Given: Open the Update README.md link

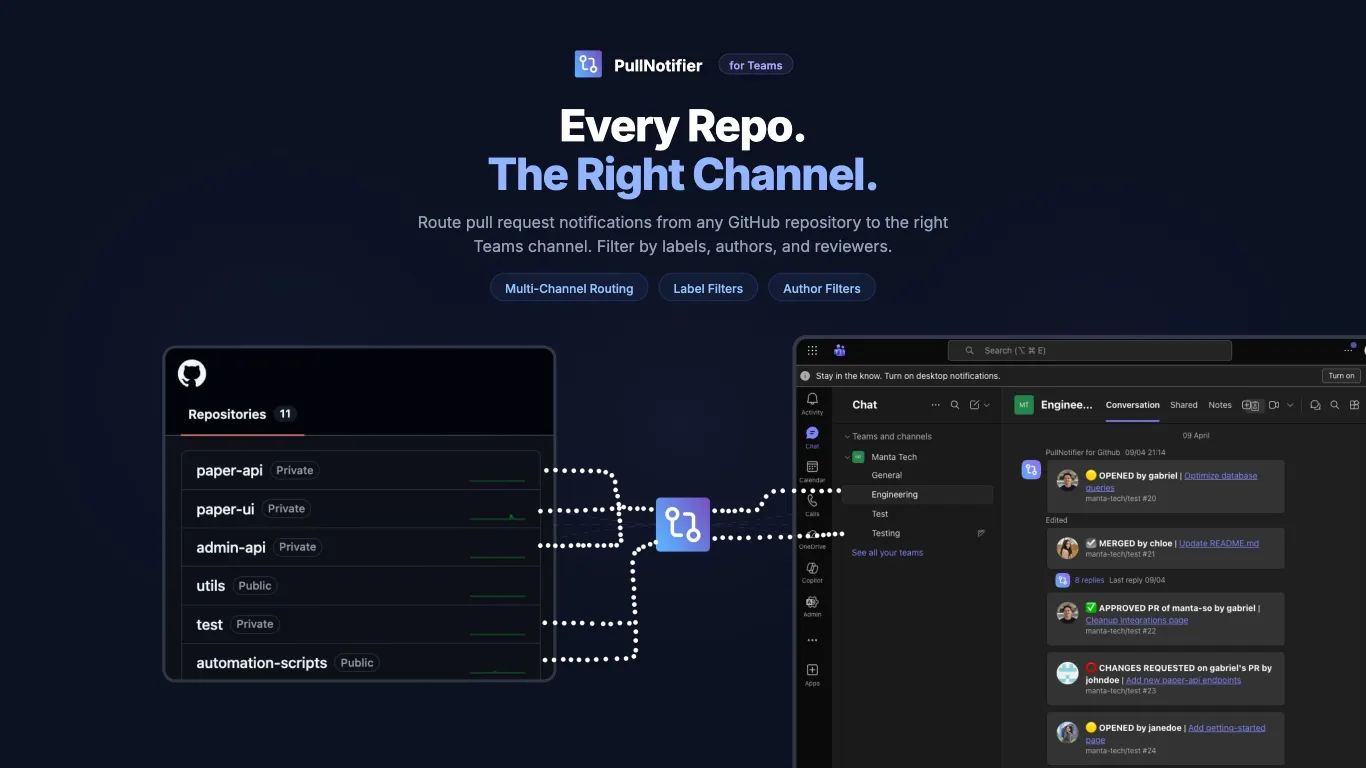Looking at the screenshot, I should click(1219, 543).
